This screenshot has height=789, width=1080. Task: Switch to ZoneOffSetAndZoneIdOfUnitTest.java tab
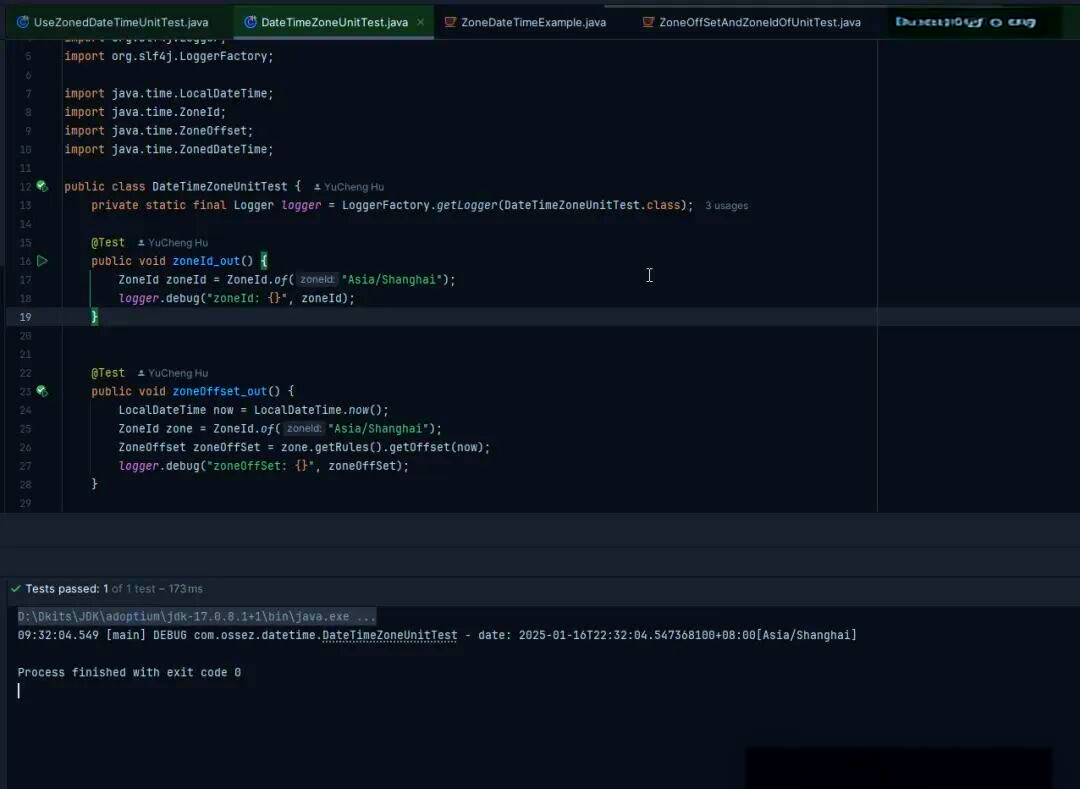tap(751, 22)
